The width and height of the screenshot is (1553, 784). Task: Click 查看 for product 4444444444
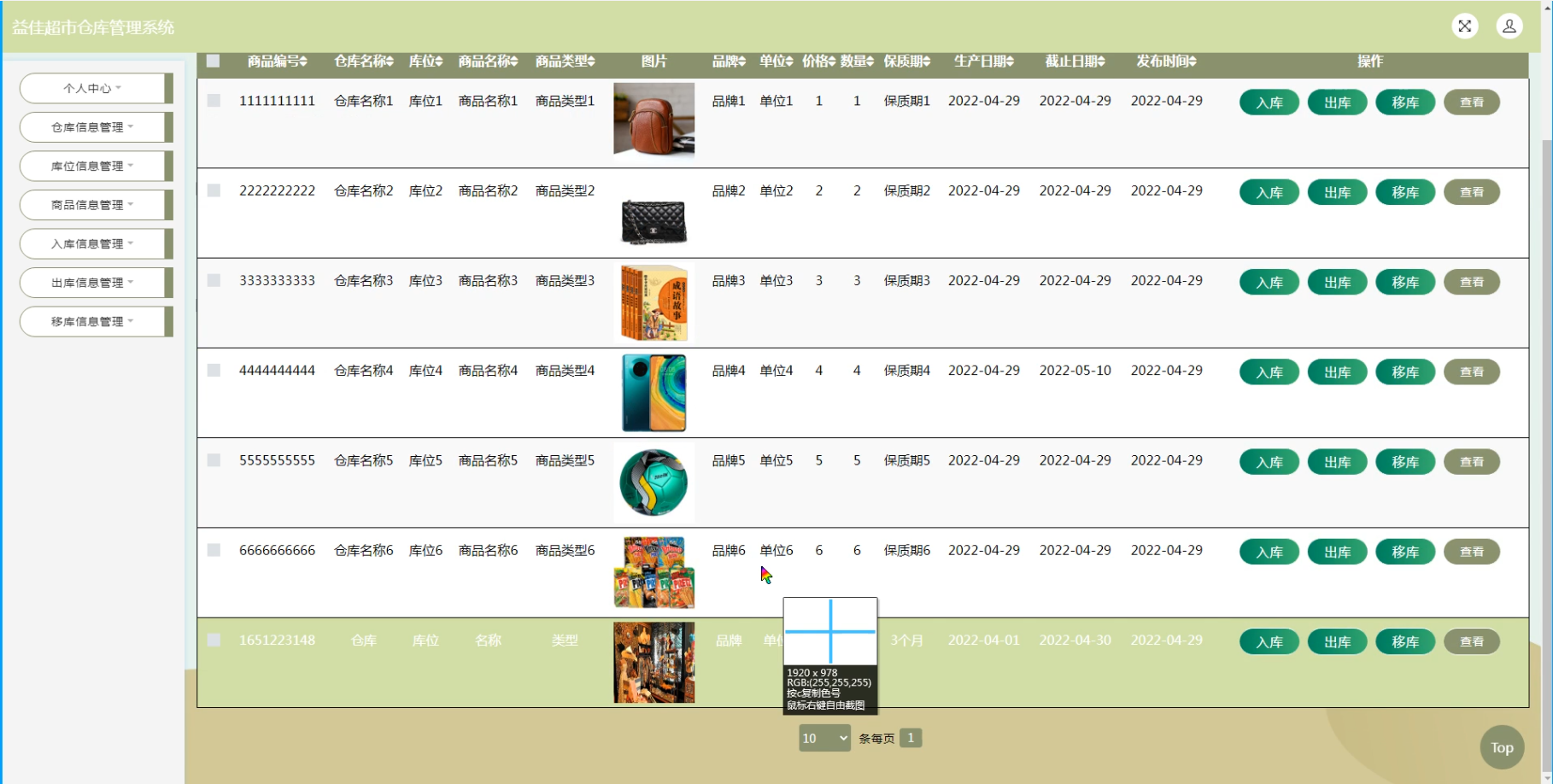pos(1472,372)
